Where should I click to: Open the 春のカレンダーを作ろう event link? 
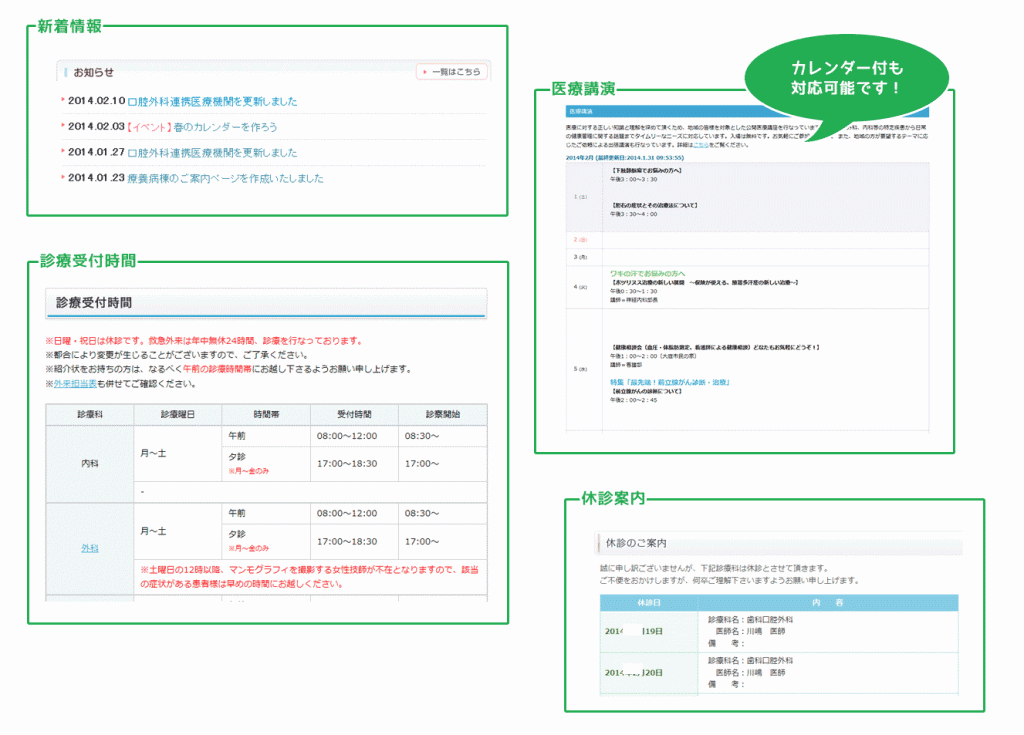point(225,127)
